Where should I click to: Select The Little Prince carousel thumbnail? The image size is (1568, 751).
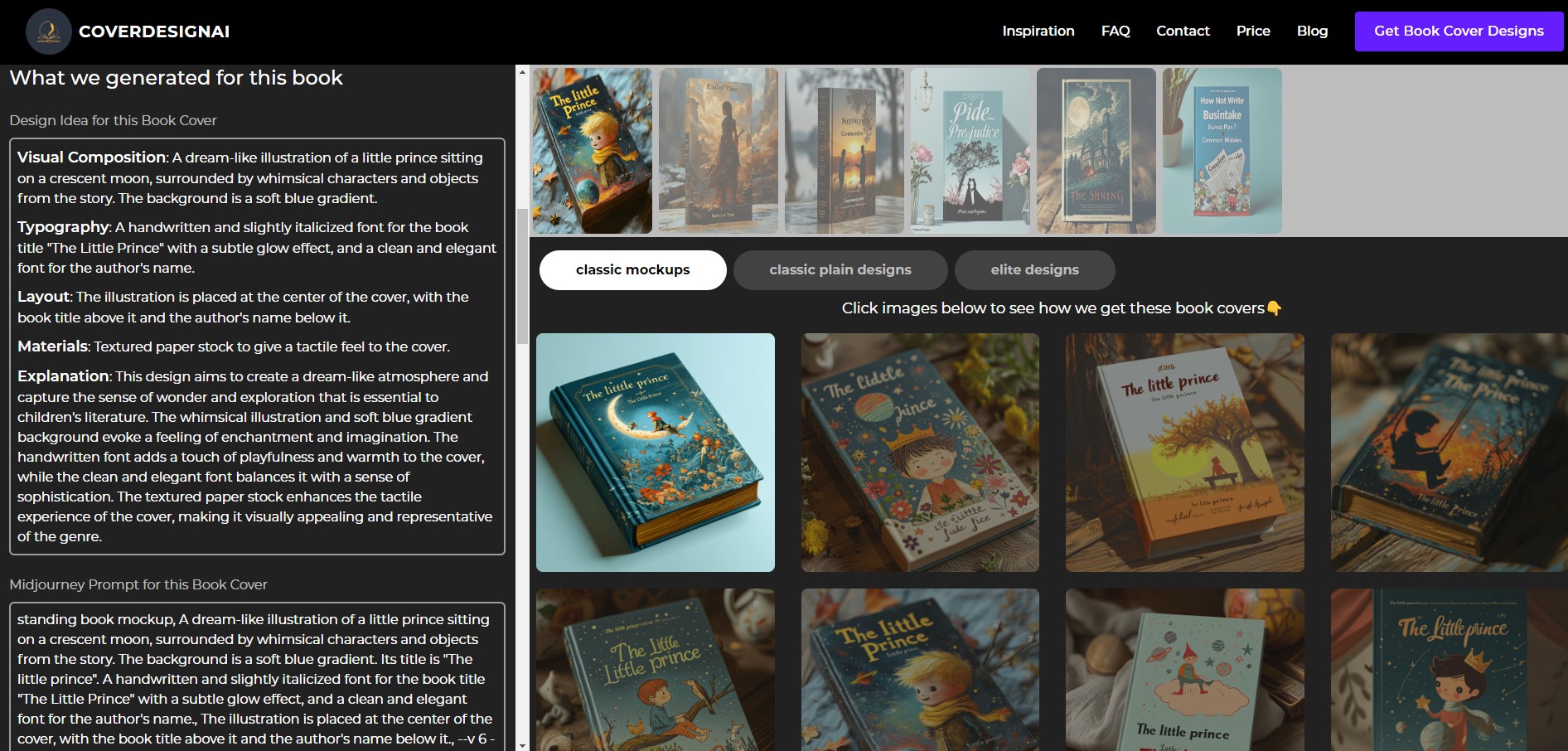[x=593, y=151]
